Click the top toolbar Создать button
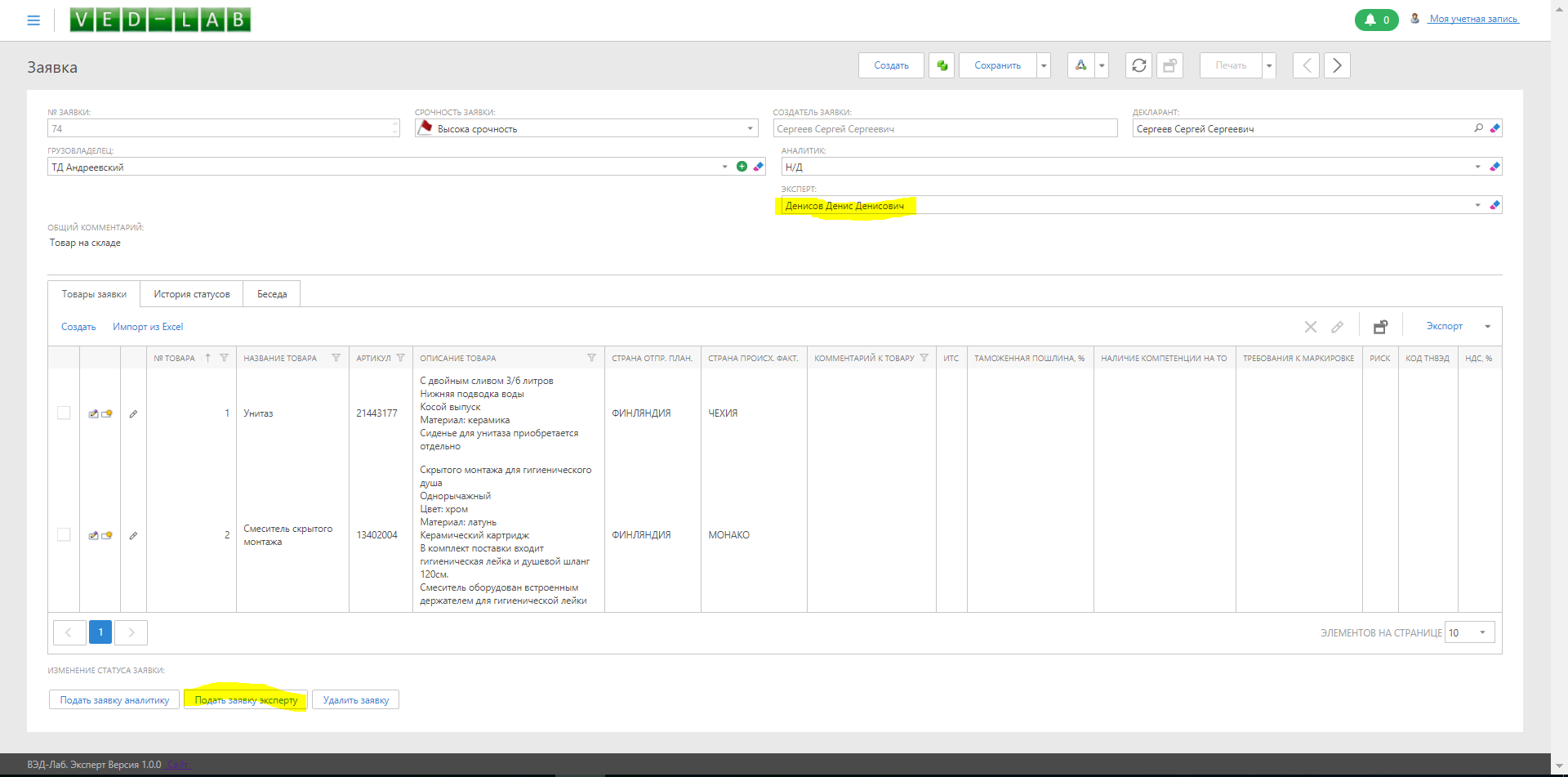Screen dimensions: 1568x777 tap(891, 65)
